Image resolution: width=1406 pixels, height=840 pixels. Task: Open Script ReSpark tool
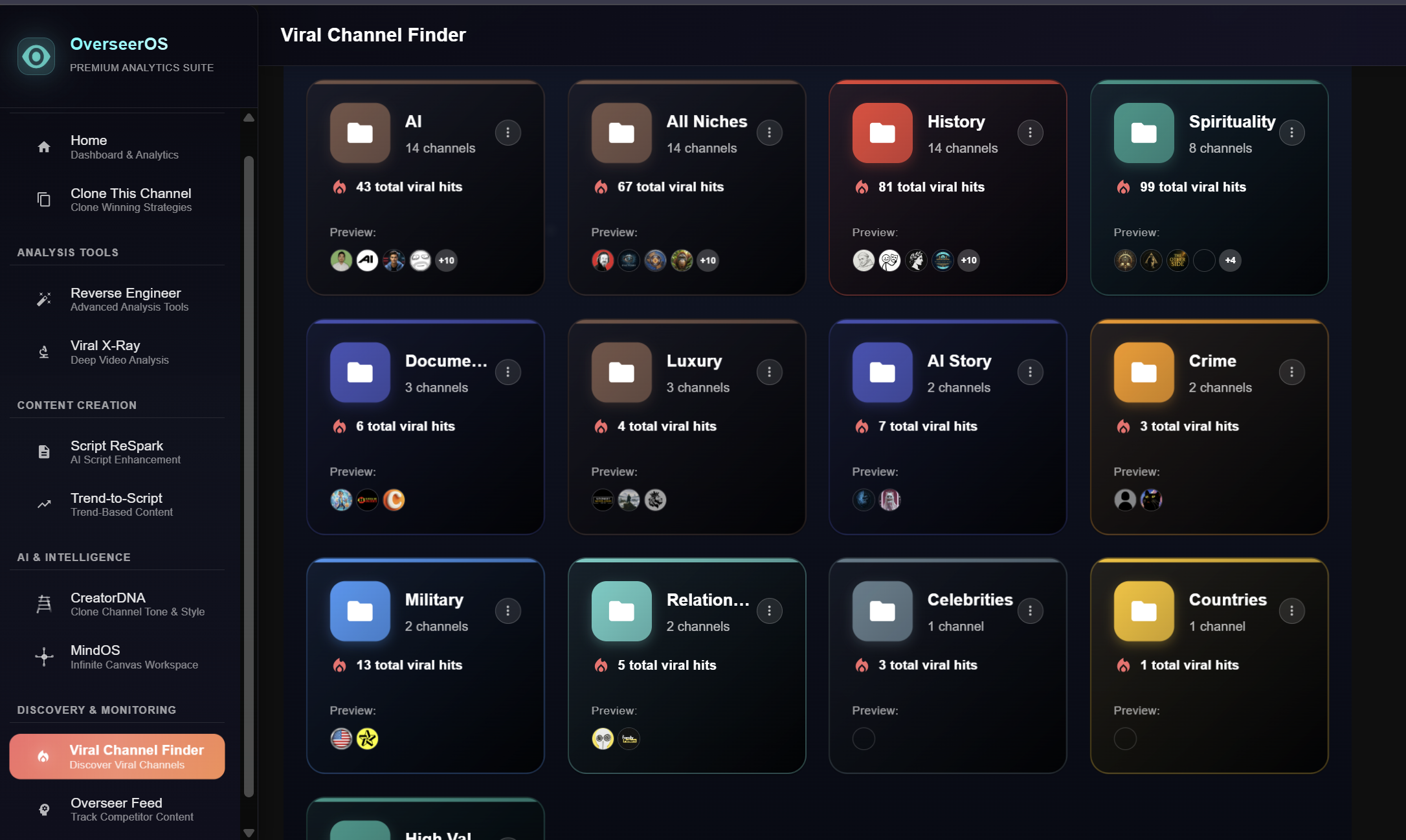(117, 452)
